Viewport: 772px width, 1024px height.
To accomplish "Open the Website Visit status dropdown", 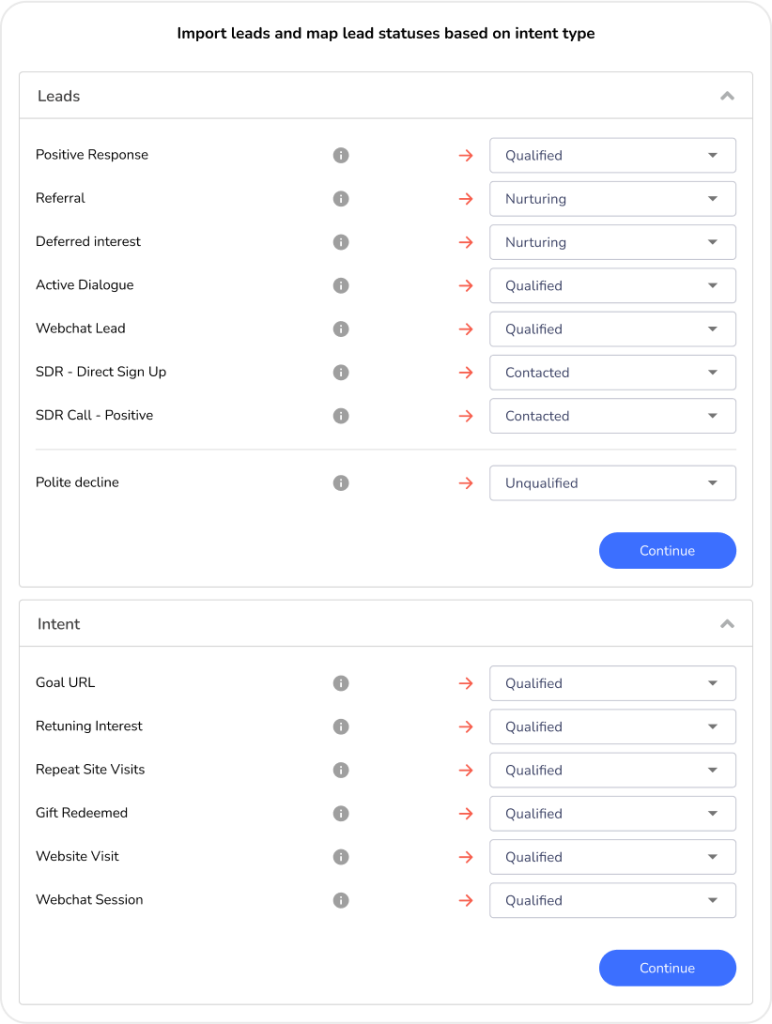I will coord(612,857).
